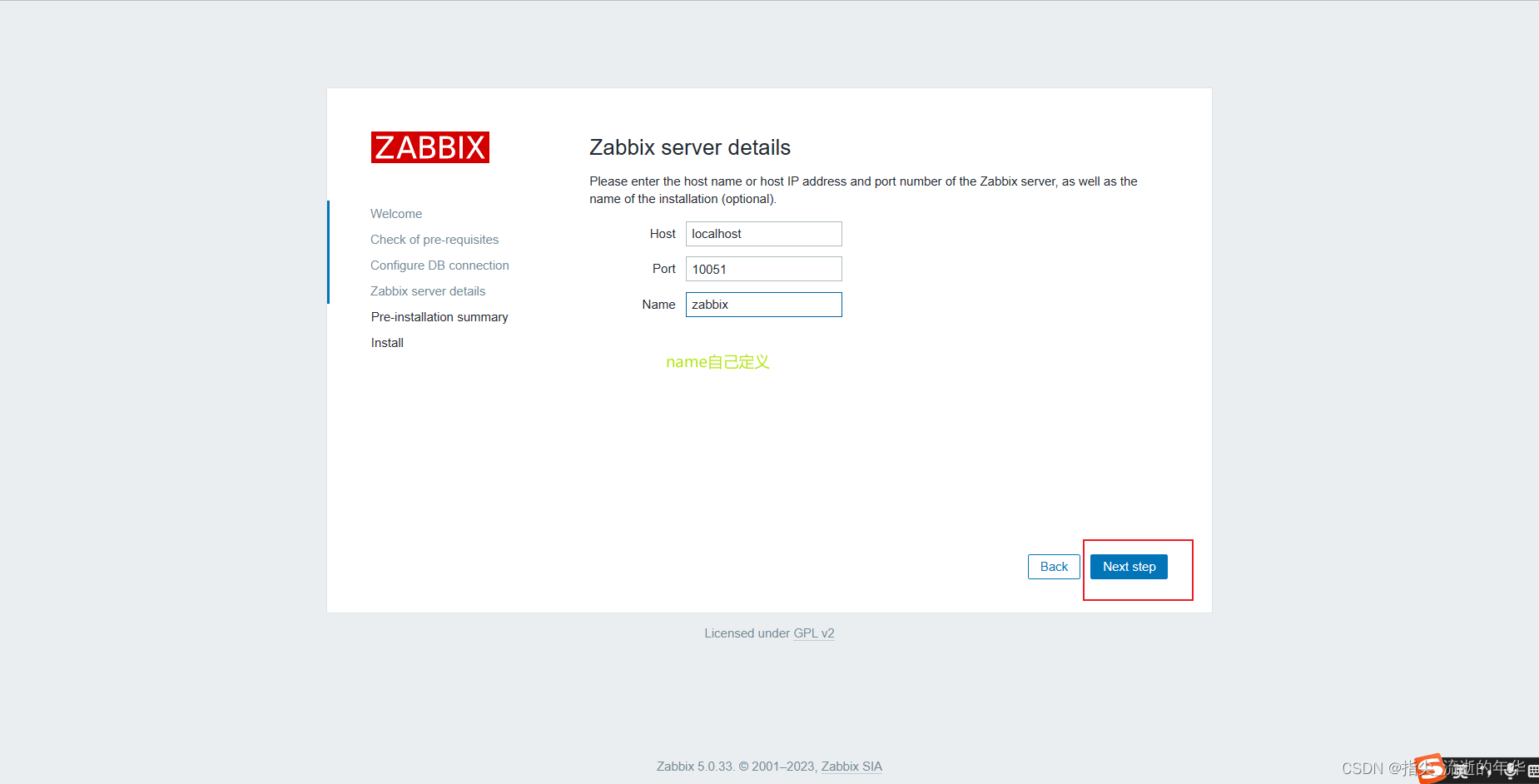Viewport: 1539px width, 784px height.
Task: Click the Port label
Action: (x=664, y=269)
